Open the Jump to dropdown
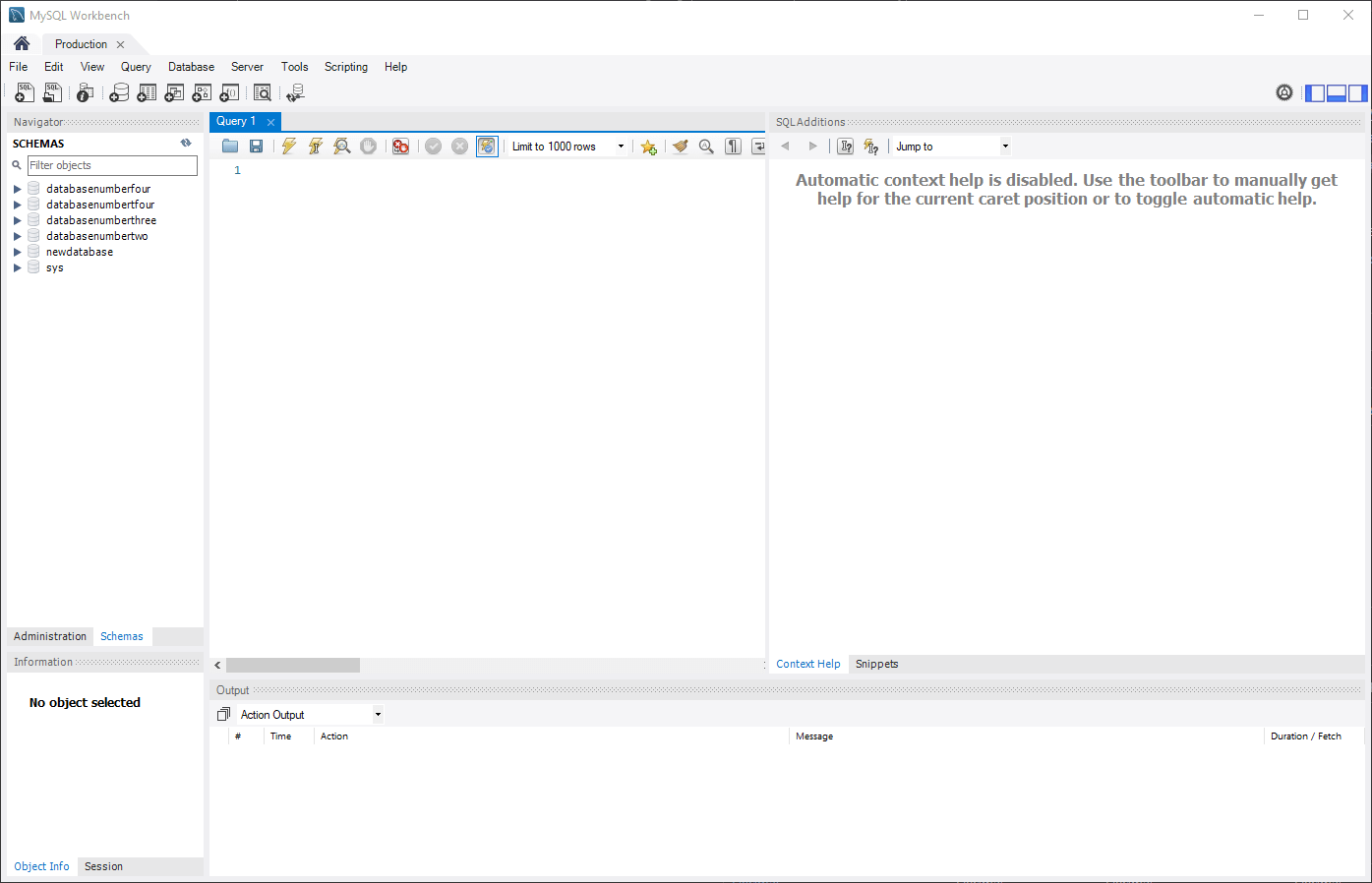 pyautogui.click(x=1005, y=147)
